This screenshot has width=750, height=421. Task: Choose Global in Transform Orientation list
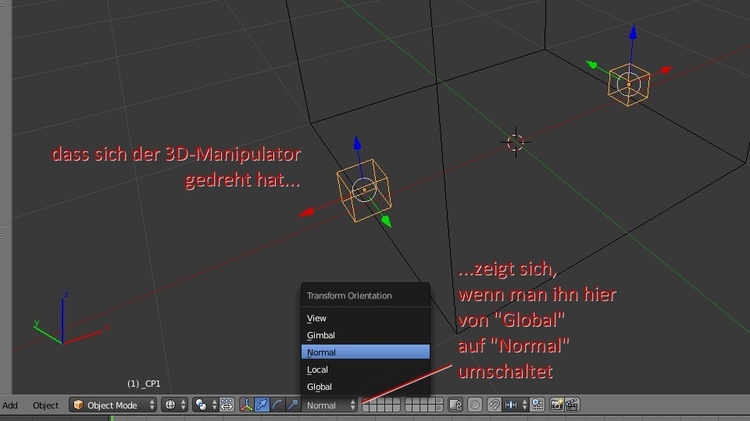click(365, 387)
